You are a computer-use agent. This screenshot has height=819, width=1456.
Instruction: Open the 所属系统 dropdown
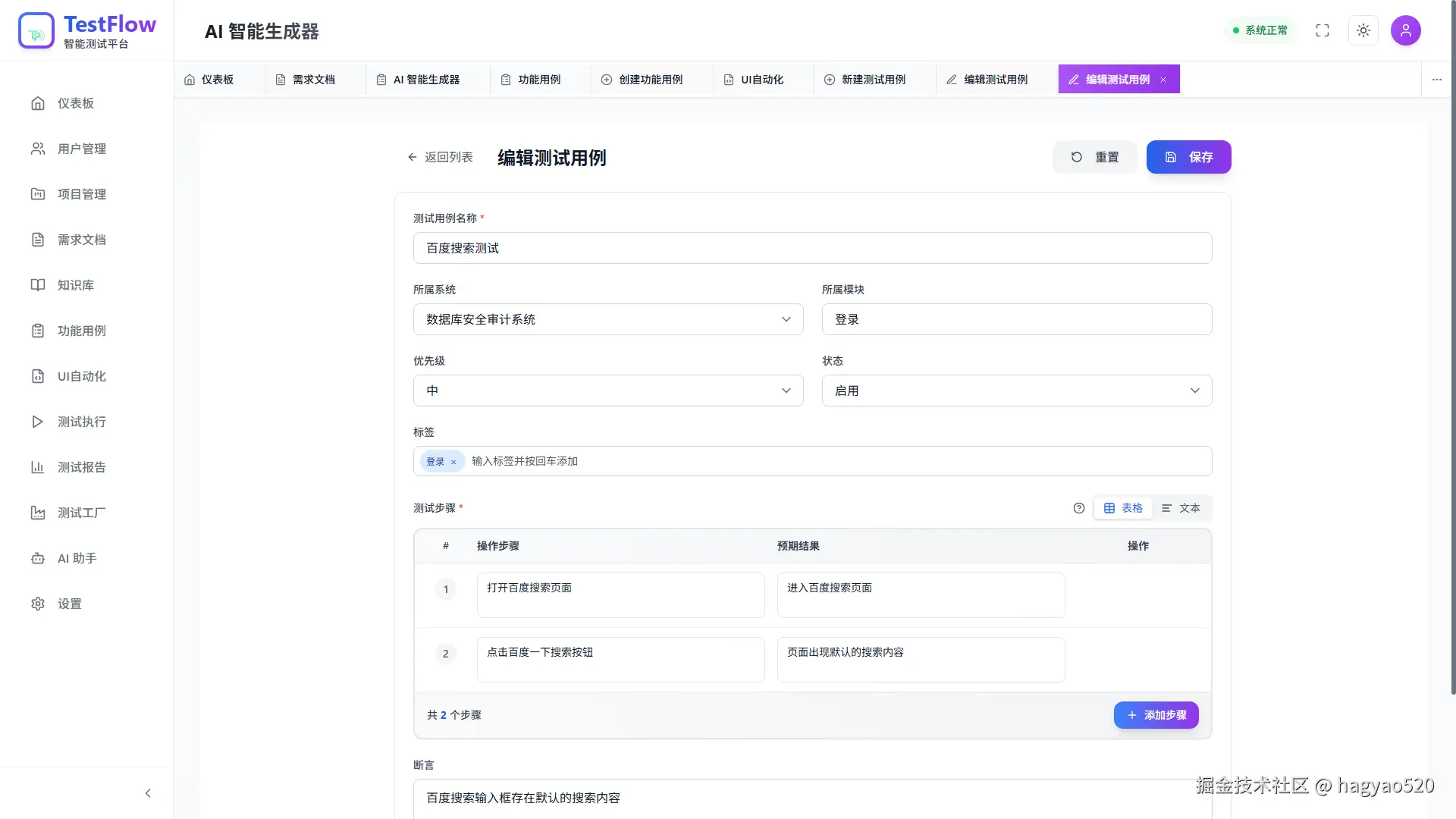pos(607,319)
